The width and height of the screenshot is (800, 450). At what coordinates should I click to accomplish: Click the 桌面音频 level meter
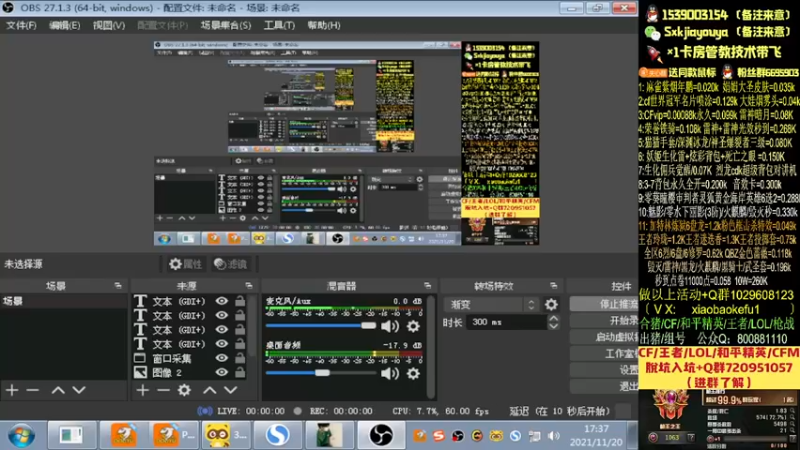[x=344, y=354]
